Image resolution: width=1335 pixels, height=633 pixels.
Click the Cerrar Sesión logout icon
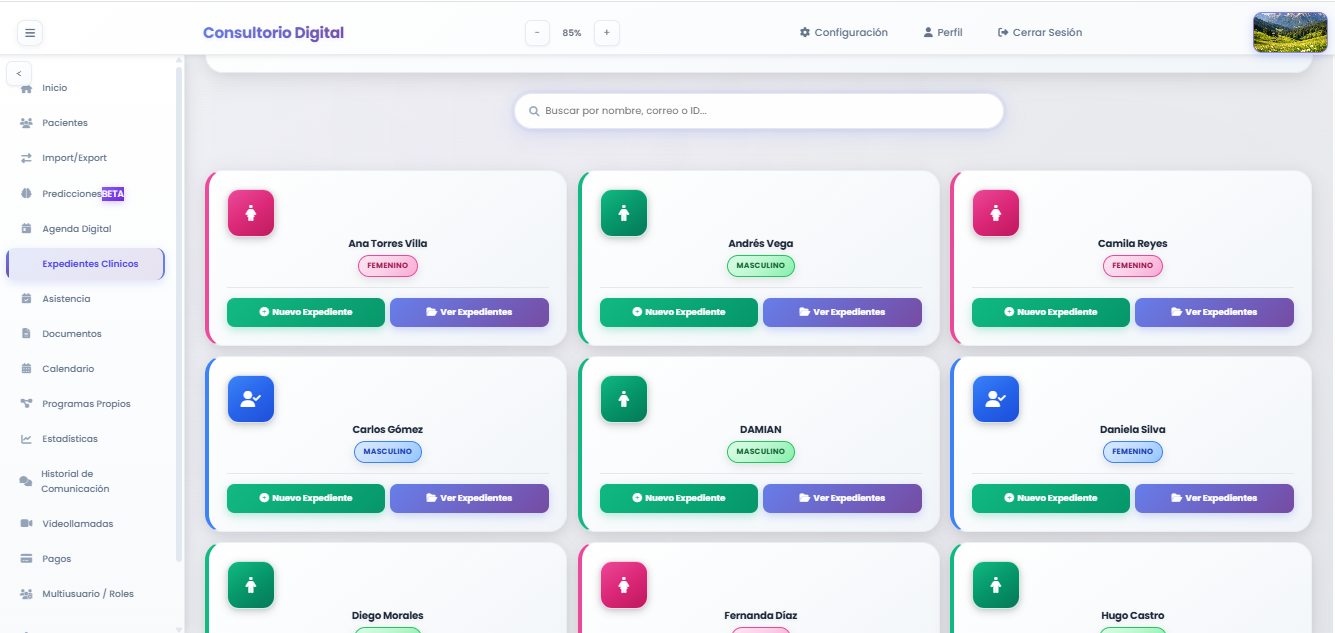1003,32
